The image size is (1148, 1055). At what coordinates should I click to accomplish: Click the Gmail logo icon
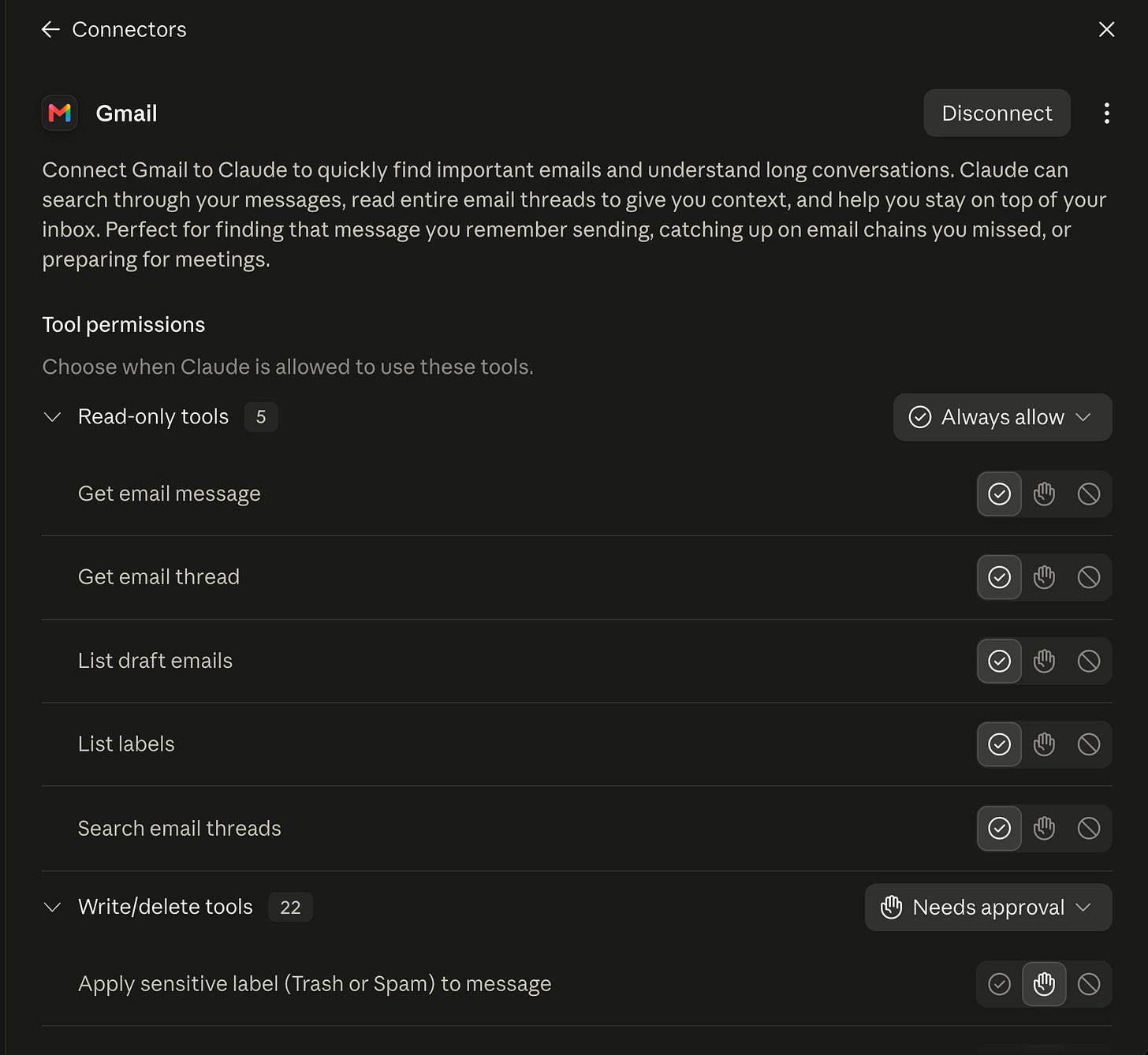[60, 114]
